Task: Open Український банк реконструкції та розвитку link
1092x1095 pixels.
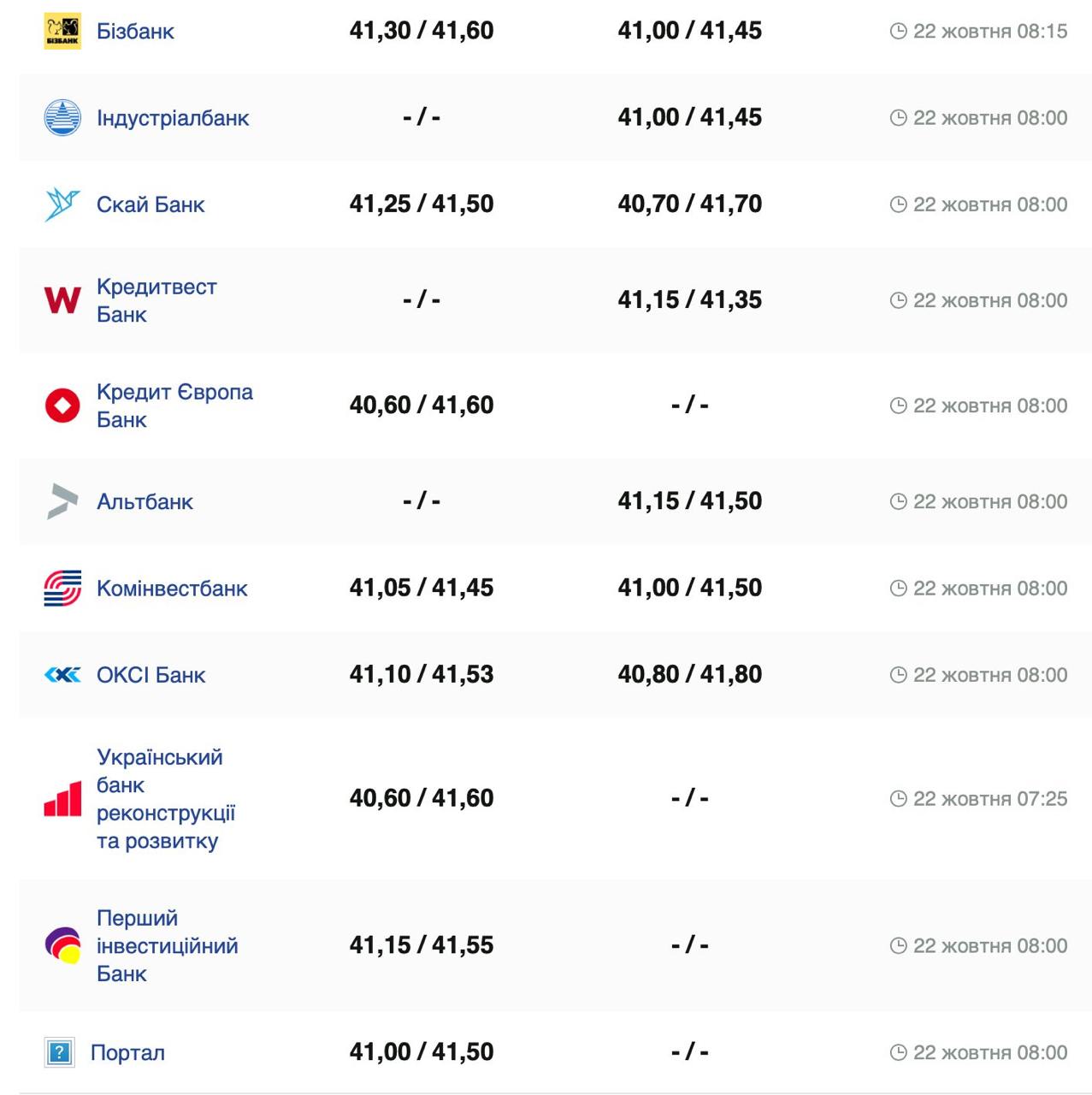Action: 165,799
